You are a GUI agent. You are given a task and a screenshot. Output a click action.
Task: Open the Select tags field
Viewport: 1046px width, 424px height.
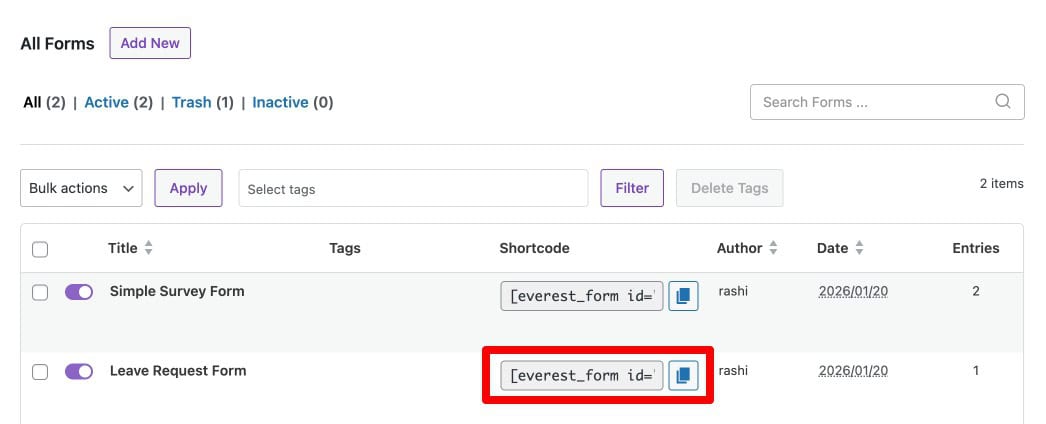pos(414,188)
